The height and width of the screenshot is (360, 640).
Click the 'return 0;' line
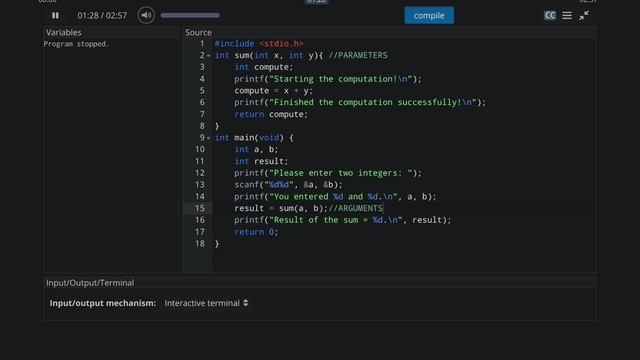pos(256,232)
